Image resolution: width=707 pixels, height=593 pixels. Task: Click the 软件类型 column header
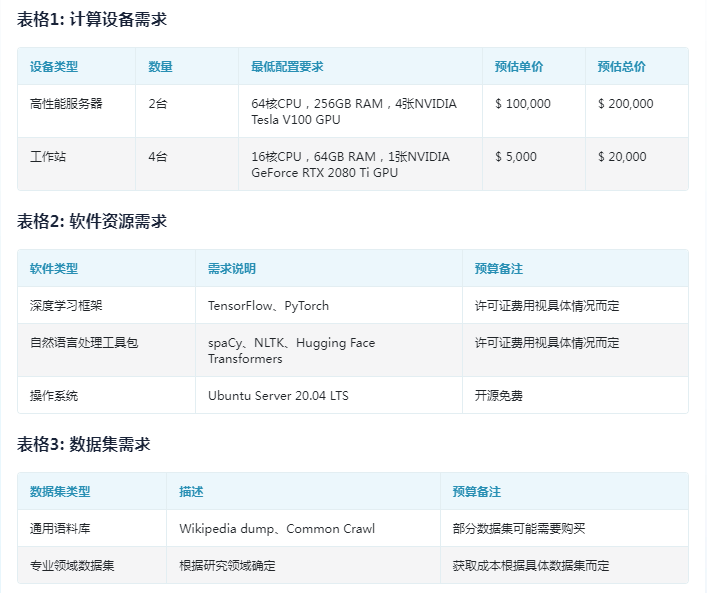click(x=106, y=268)
